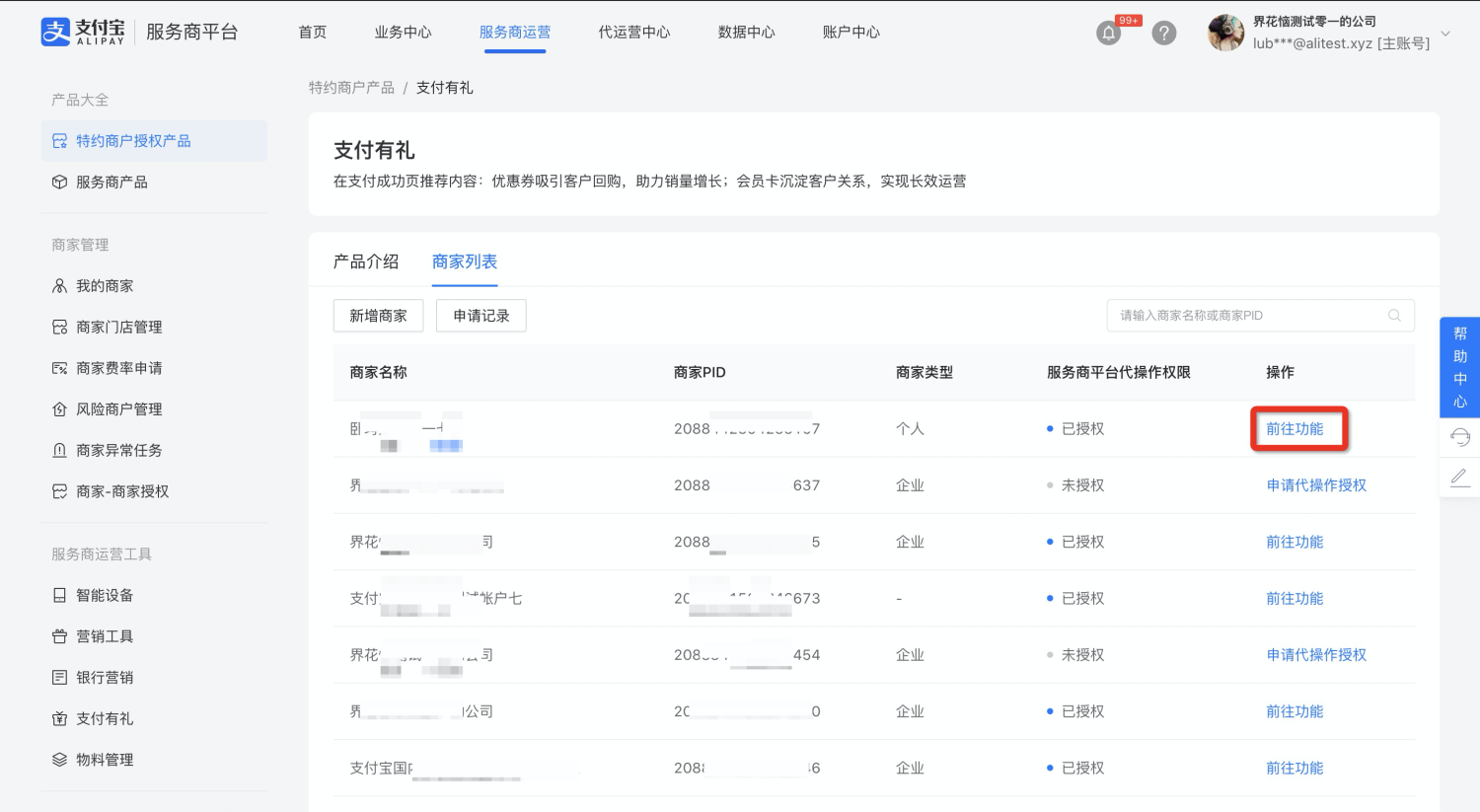Switch to the 产品介绍 tab
This screenshot has width=1480, height=812.
point(366,261)
